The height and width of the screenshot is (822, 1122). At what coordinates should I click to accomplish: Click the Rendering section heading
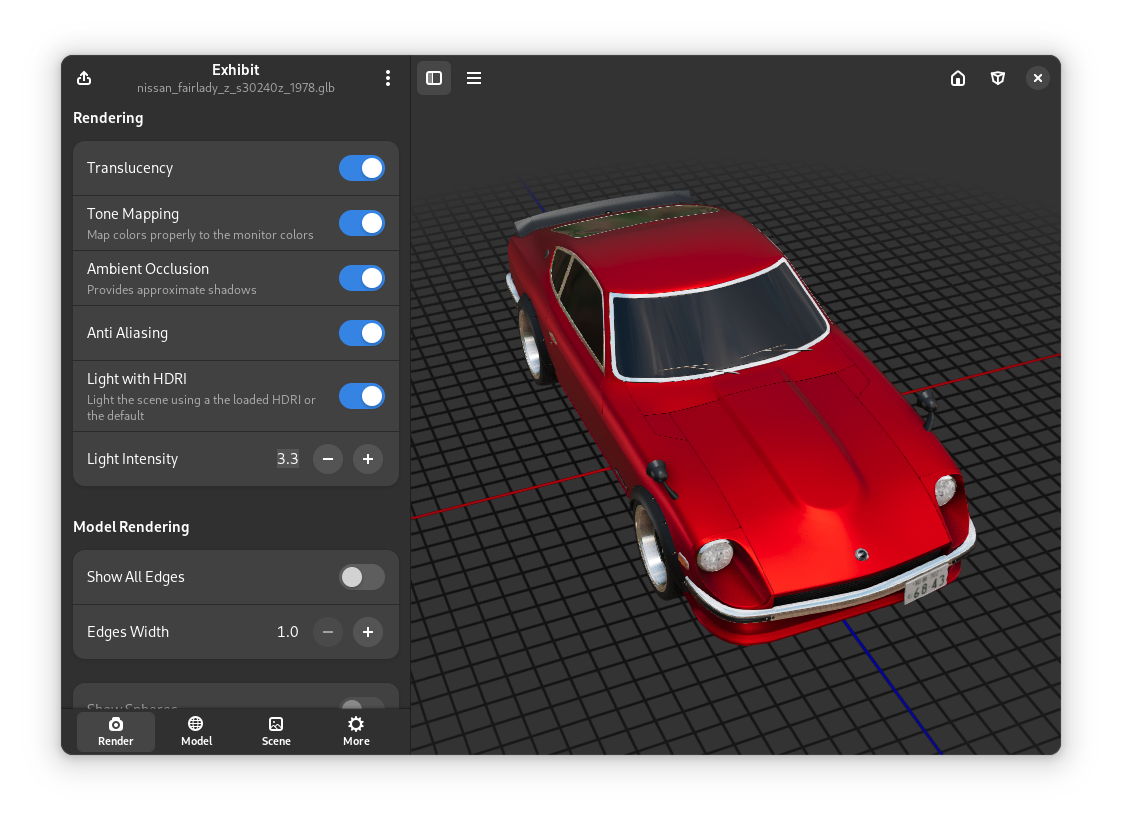(108, 118)
